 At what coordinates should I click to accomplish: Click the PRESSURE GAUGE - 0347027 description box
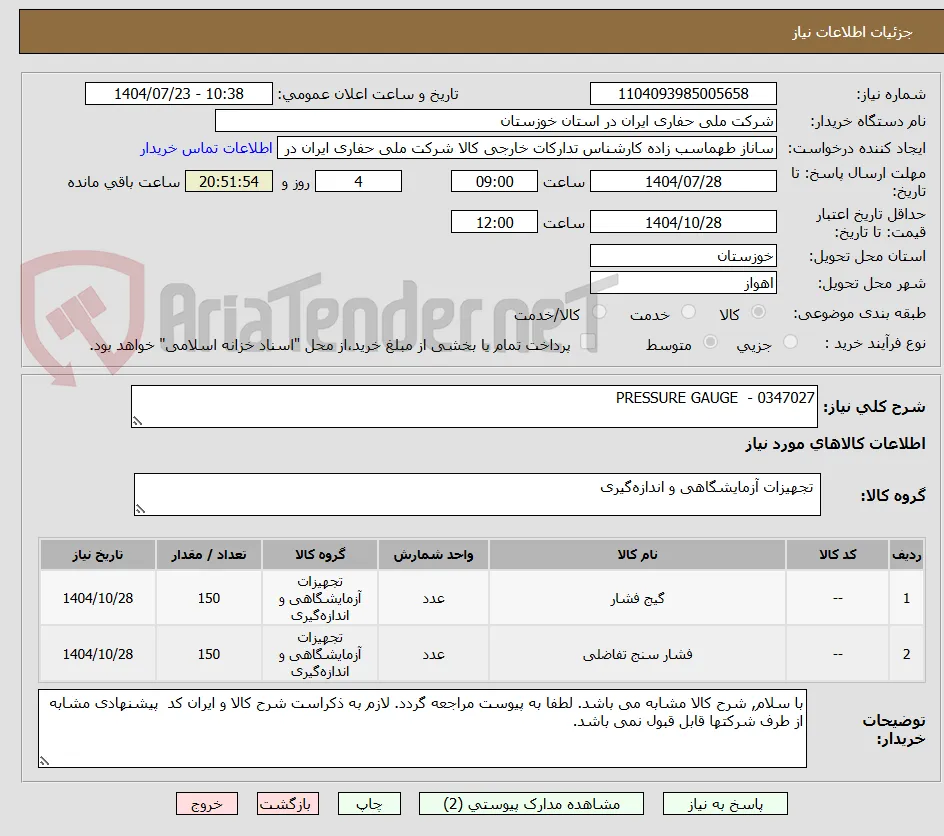[x=474, y=406]
